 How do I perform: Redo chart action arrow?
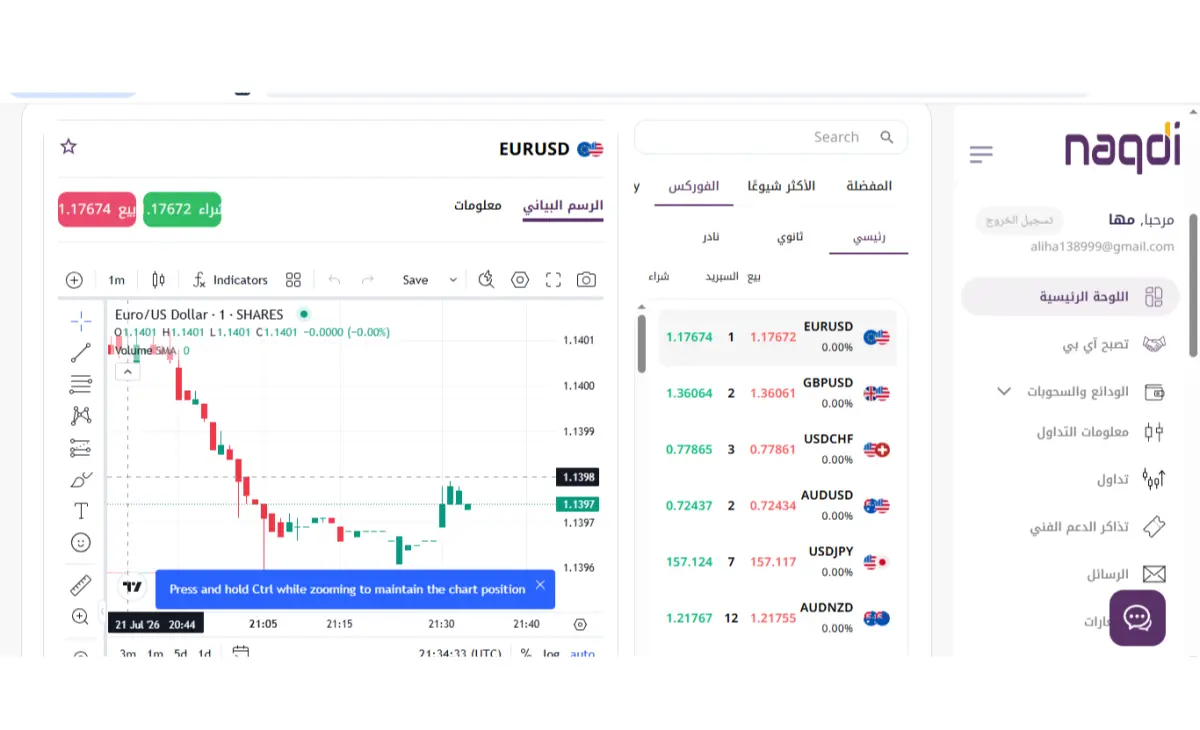coord(367,280)
